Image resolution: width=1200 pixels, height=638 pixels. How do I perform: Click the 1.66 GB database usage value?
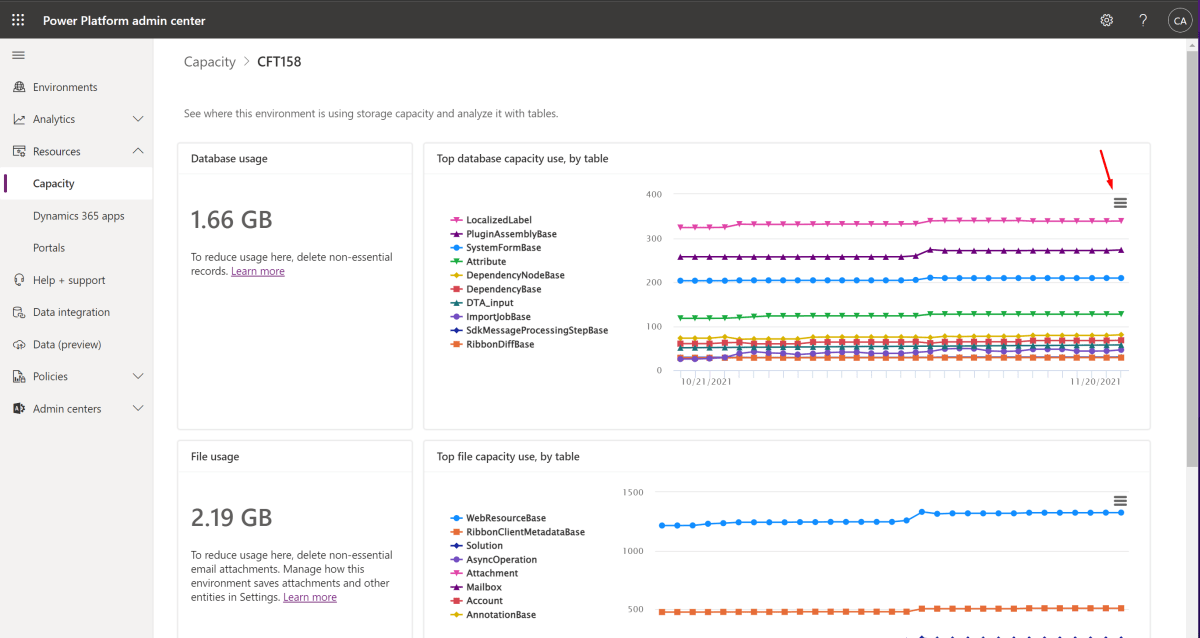231,220
